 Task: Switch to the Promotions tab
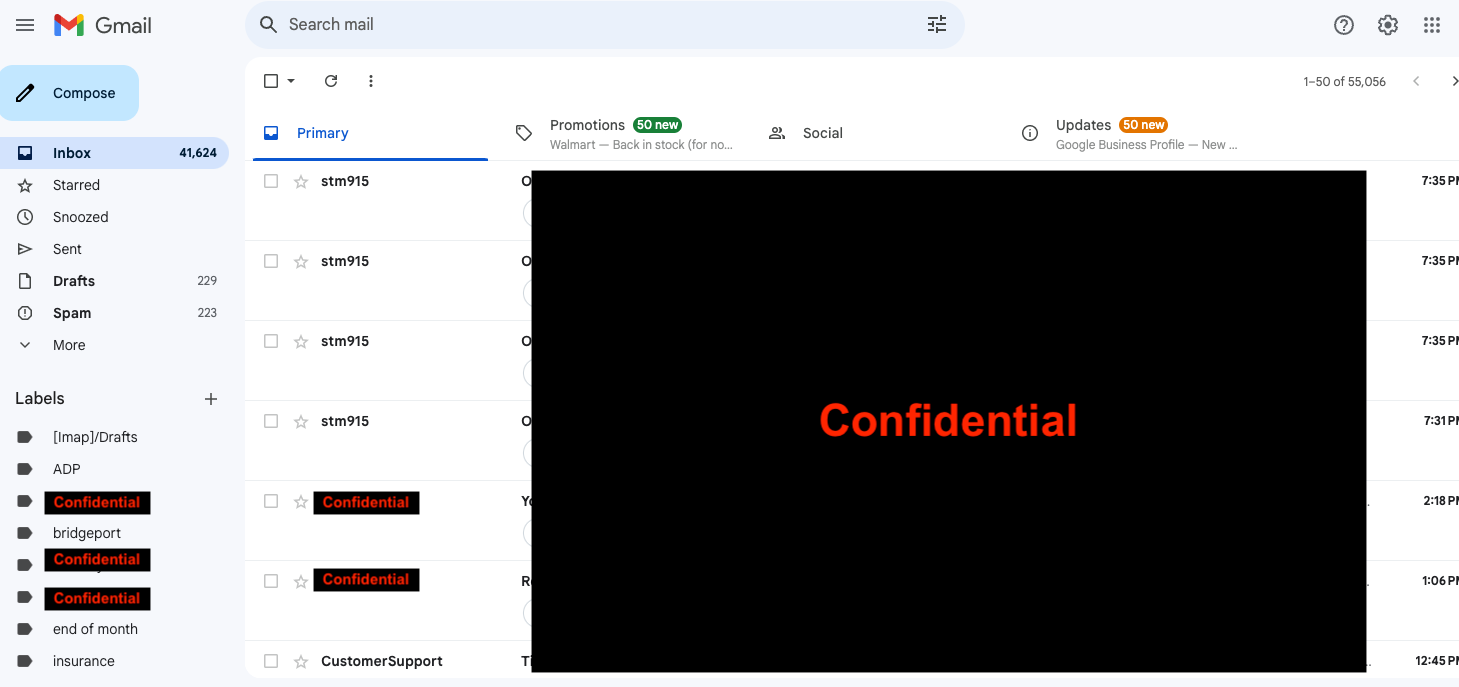(625, 133)
